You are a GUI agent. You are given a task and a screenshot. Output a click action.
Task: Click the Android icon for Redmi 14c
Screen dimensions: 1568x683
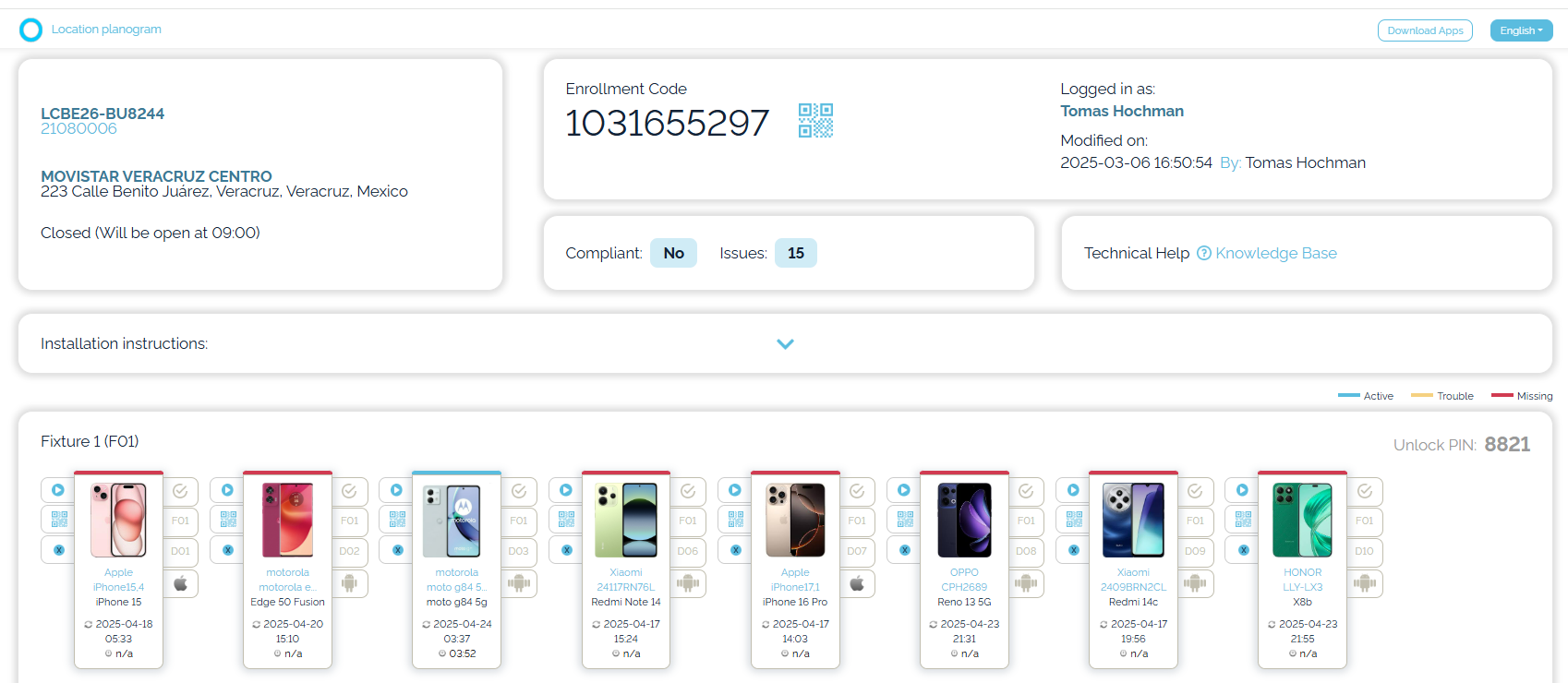1195,583
